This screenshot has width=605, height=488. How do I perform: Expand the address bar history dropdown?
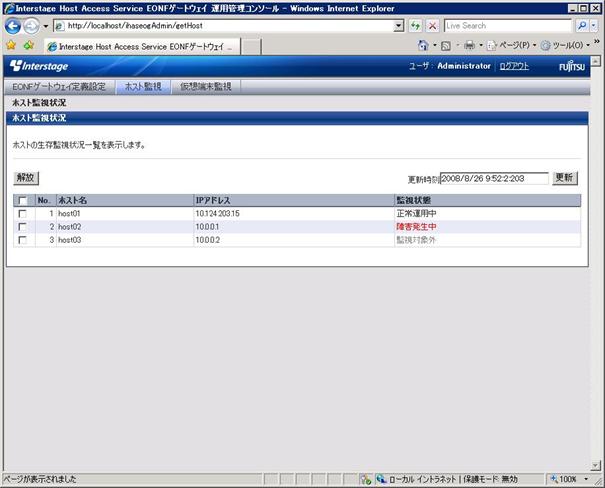tap(399, 26)
